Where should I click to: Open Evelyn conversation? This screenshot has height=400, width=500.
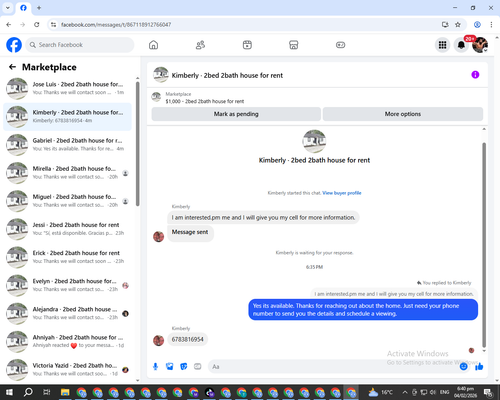pyautogui.click(x=67, y=285)
